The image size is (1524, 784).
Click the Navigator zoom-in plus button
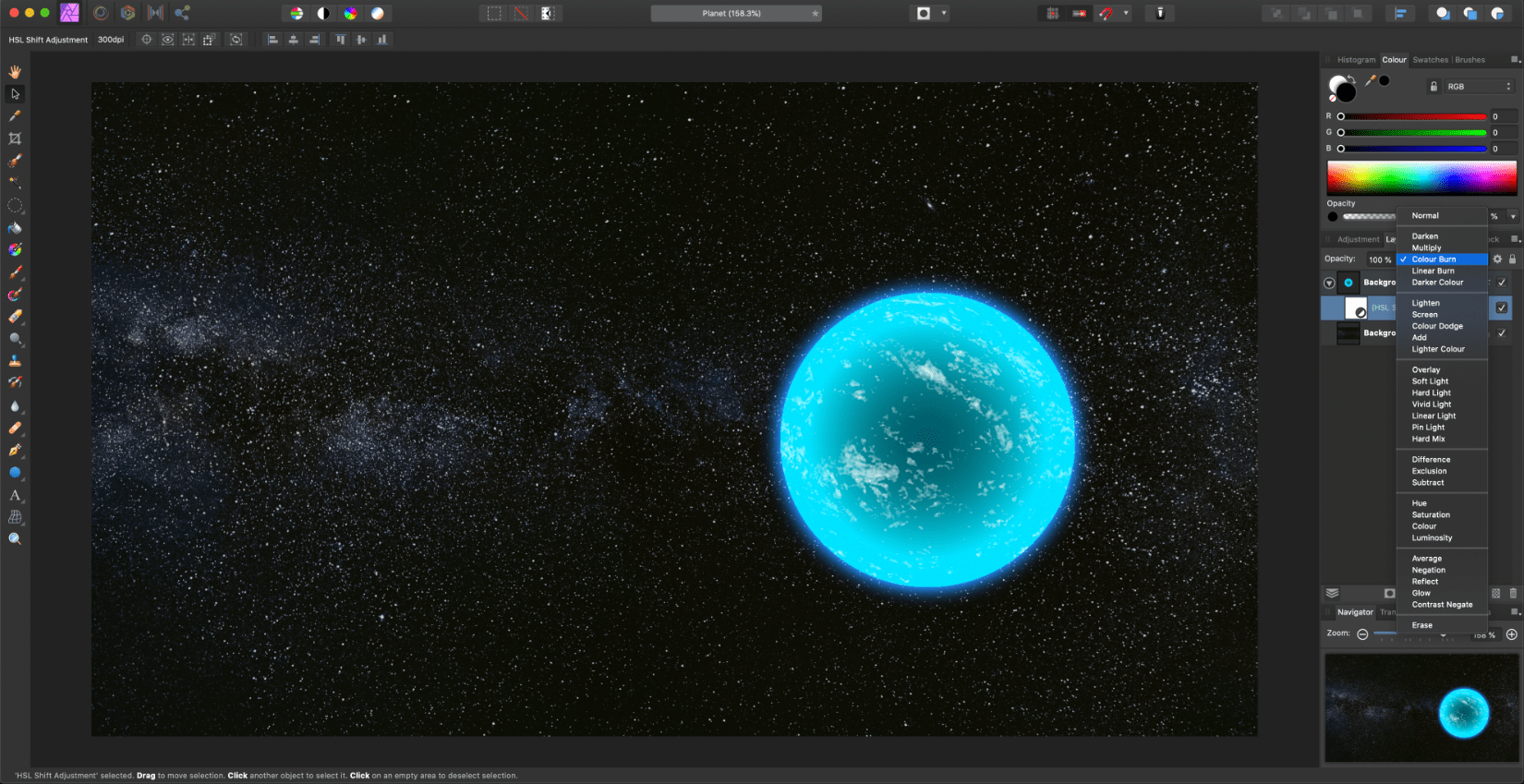[x=1512, y=634]
